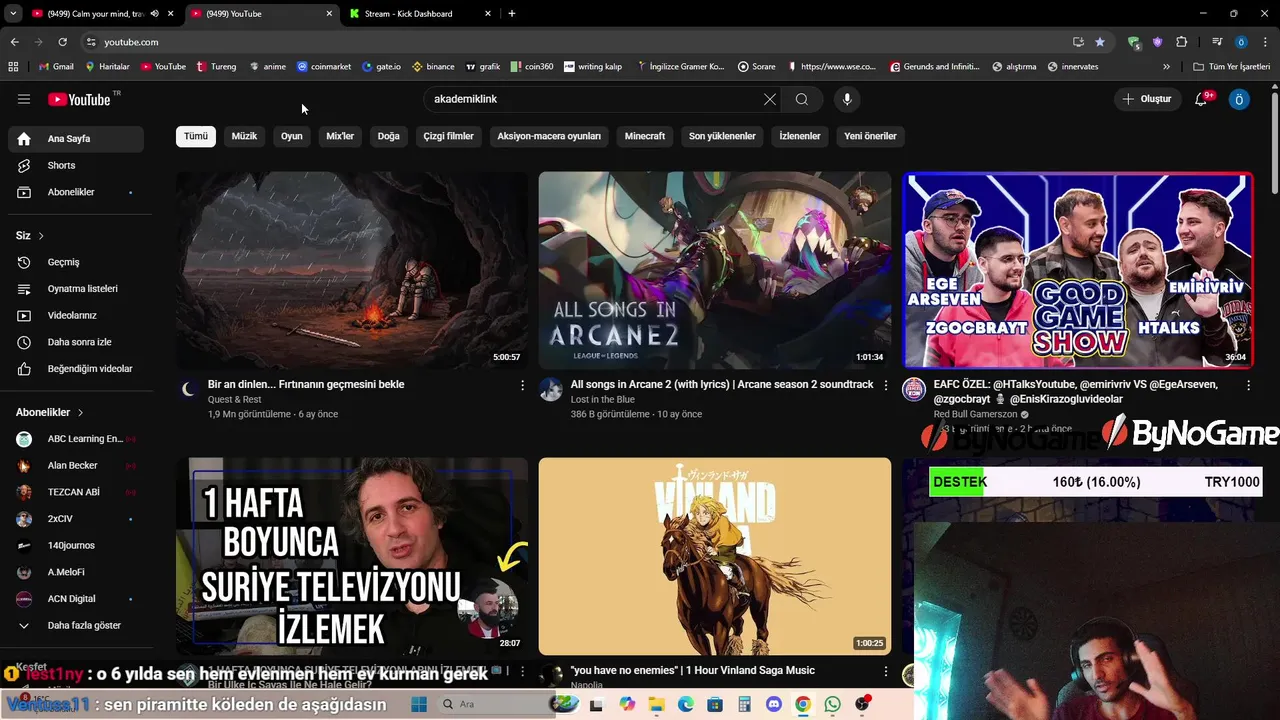This screenshot has width=1280, height=720.
Task: Open the TEZCAN ABİ subscription
Action: (x=76, y=492)
